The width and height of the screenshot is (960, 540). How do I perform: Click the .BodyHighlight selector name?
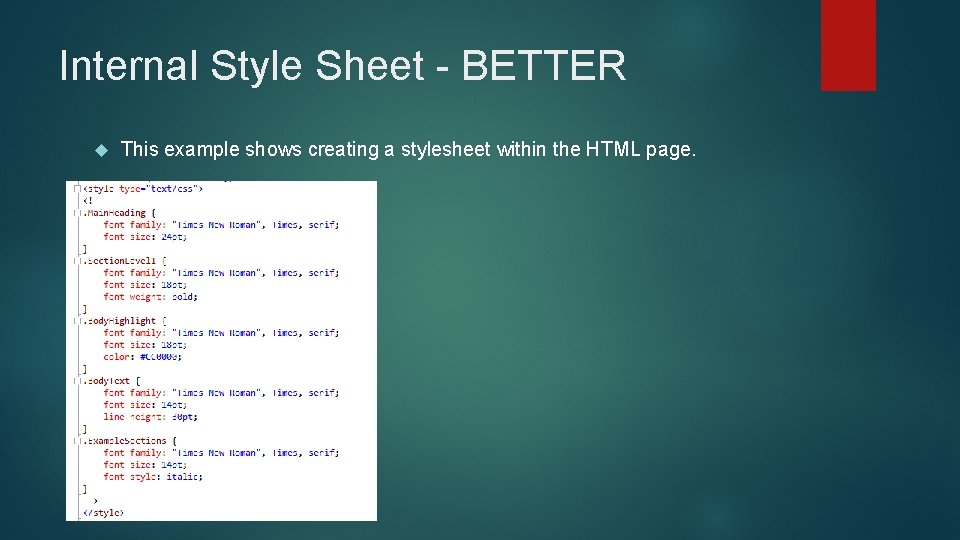(x=119, y=321)
